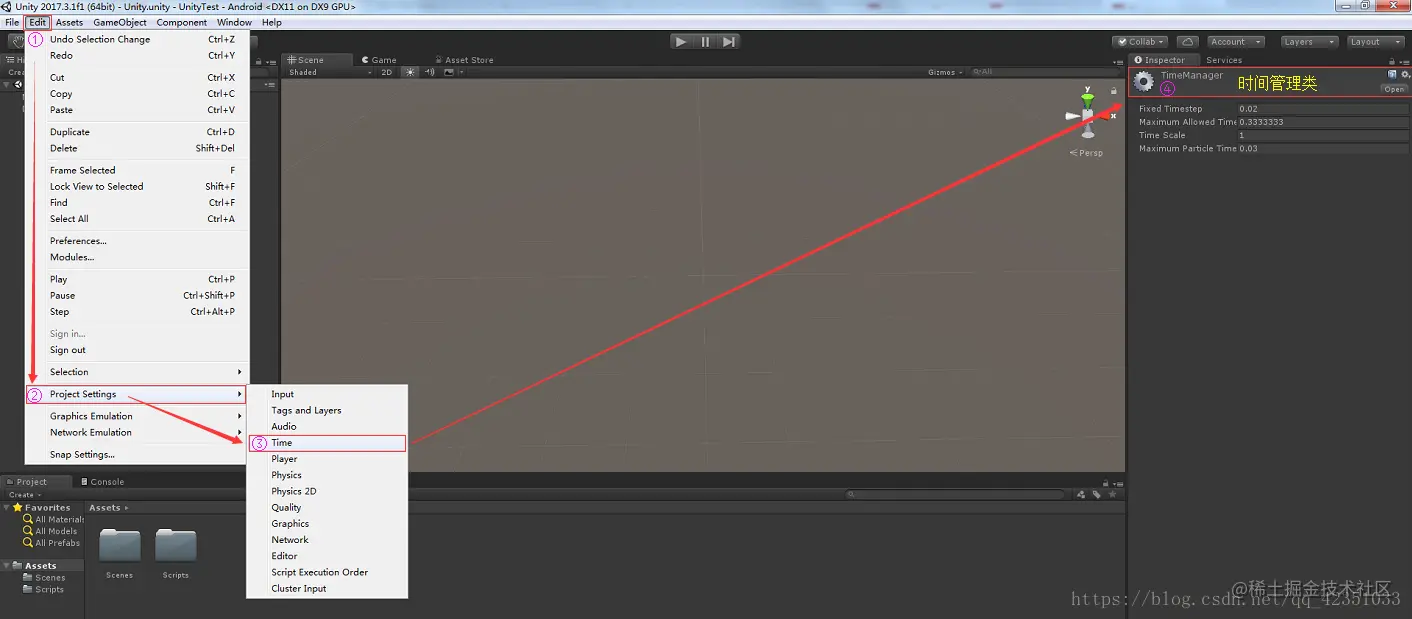
Task: Switch to the Asset Store tab
Action: 463,60
